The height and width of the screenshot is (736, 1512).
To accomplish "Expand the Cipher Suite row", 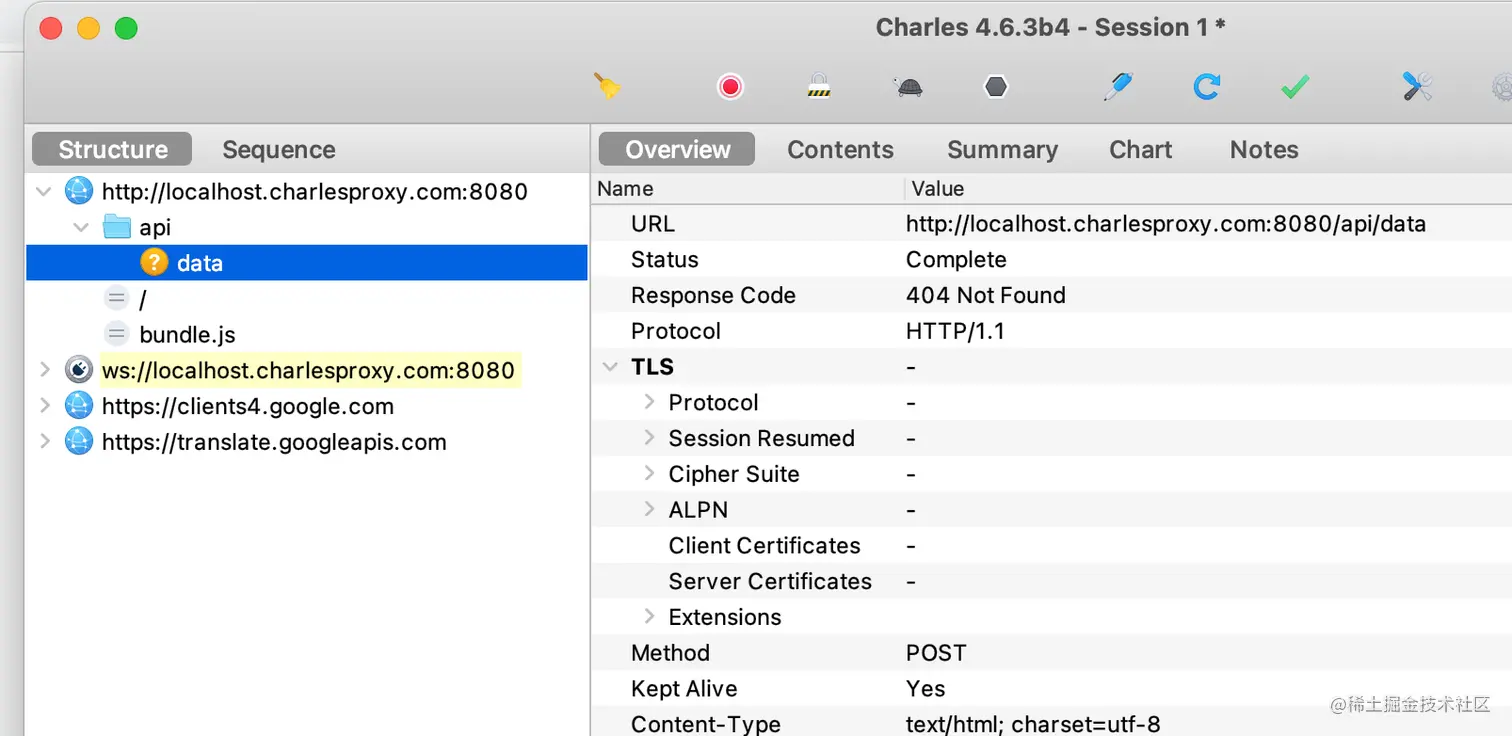I will (649, 474).
